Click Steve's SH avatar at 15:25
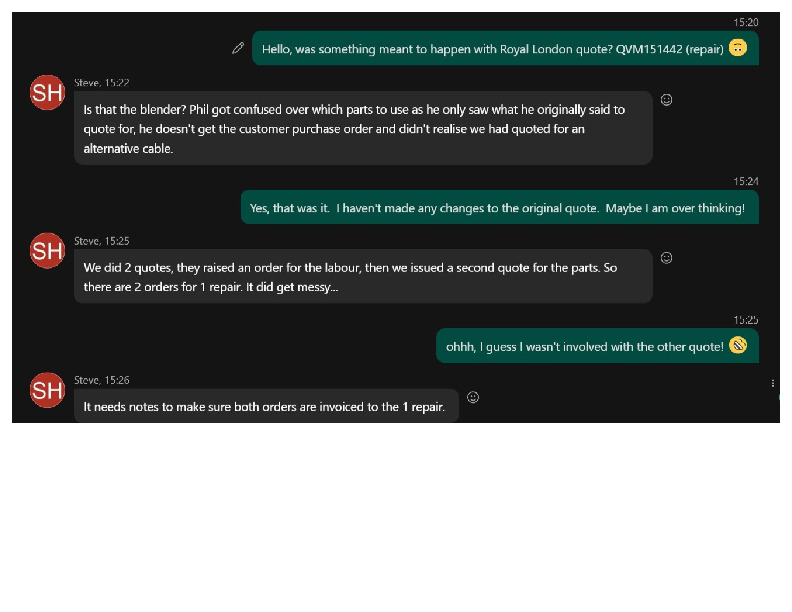Viewport: 792px width, 612px height. coord(47,251)
